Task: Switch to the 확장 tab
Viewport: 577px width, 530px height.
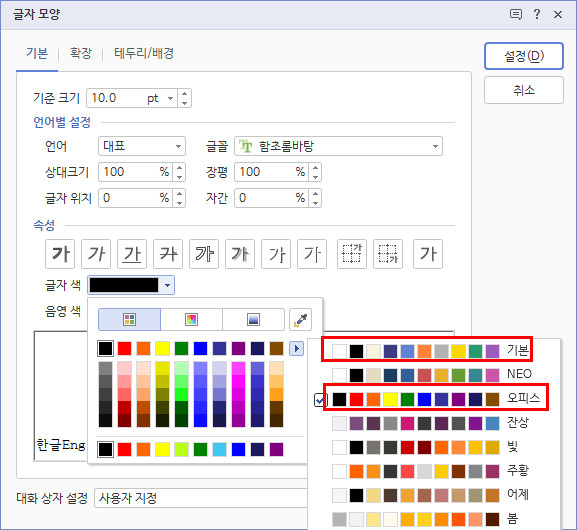Action: [81, 53]
